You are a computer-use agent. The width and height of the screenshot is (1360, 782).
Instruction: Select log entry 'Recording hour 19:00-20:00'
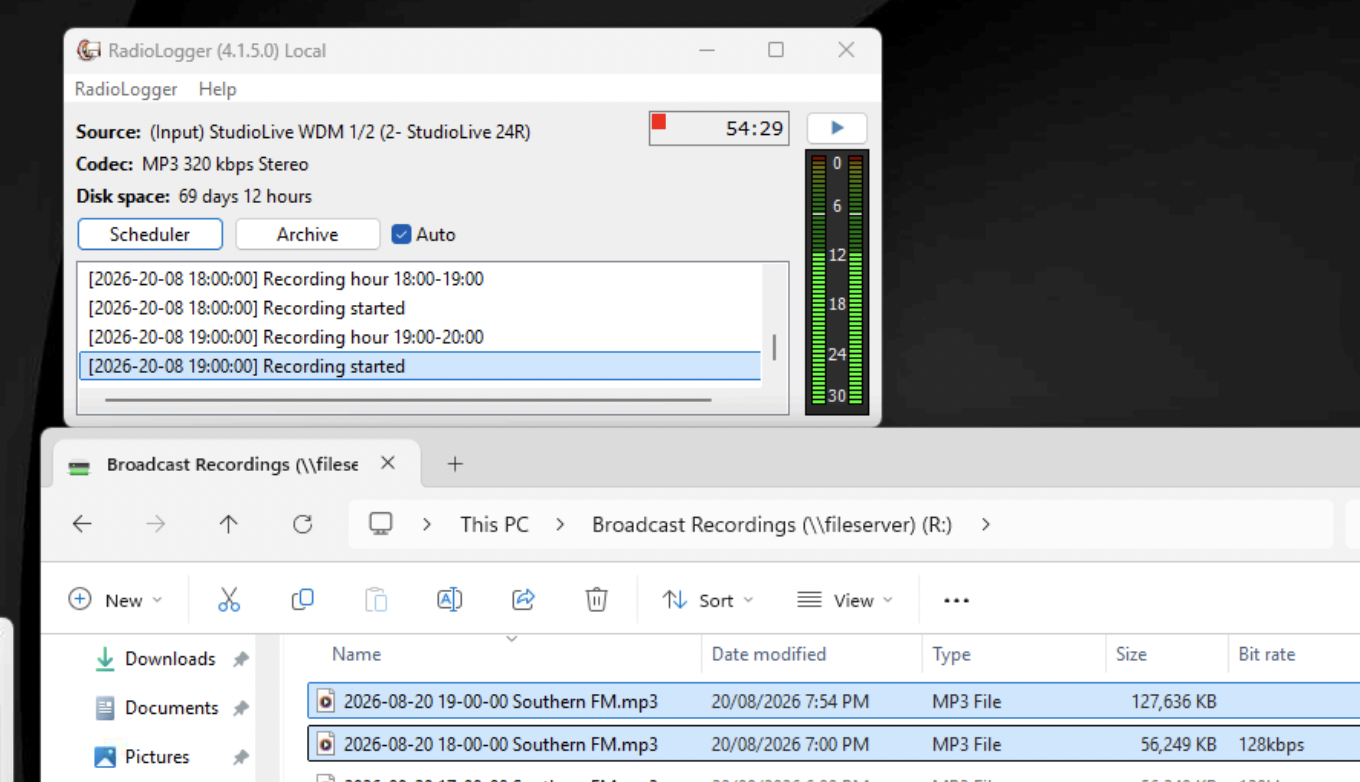pyautogui.click(x=420, y=337)
